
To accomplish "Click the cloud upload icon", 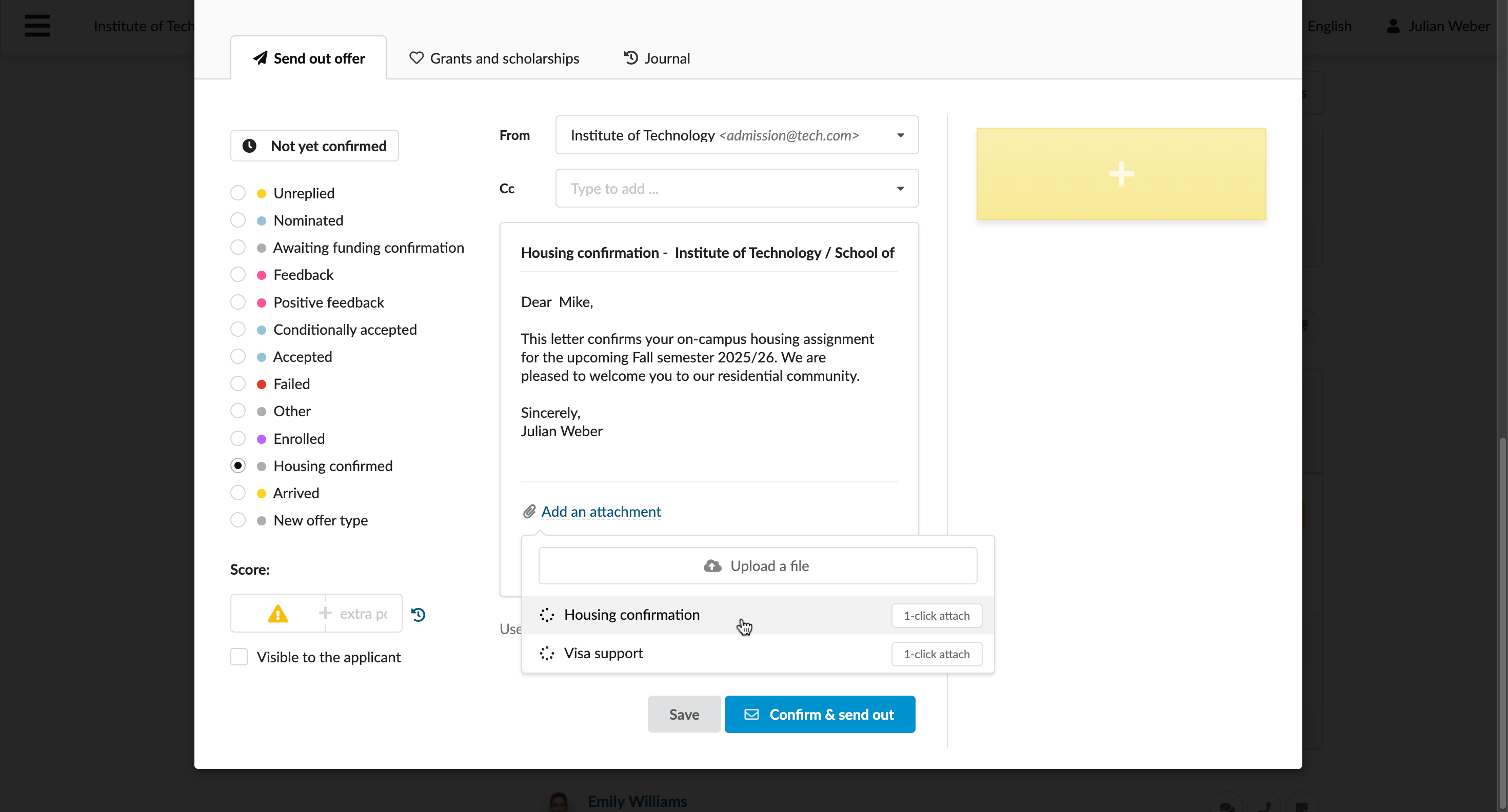I will pyautogui.click(x=712, y=566).
